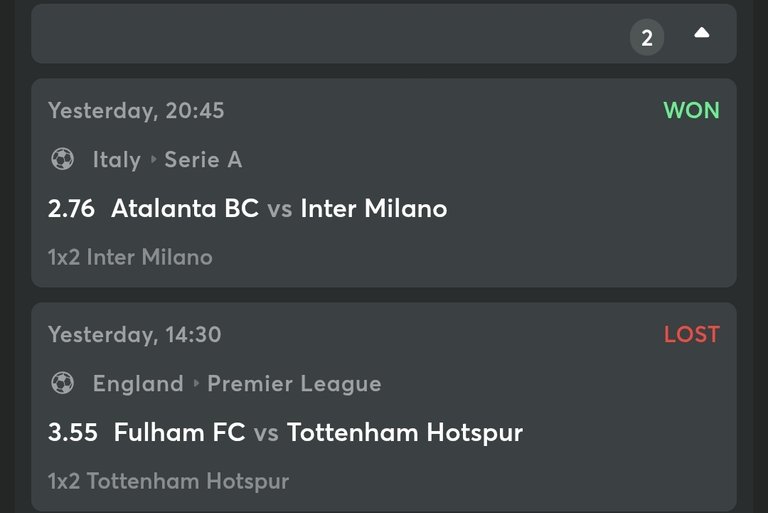Screen dimensions: 768x513
Task: Click the WON status label
Action: (691, 110)
